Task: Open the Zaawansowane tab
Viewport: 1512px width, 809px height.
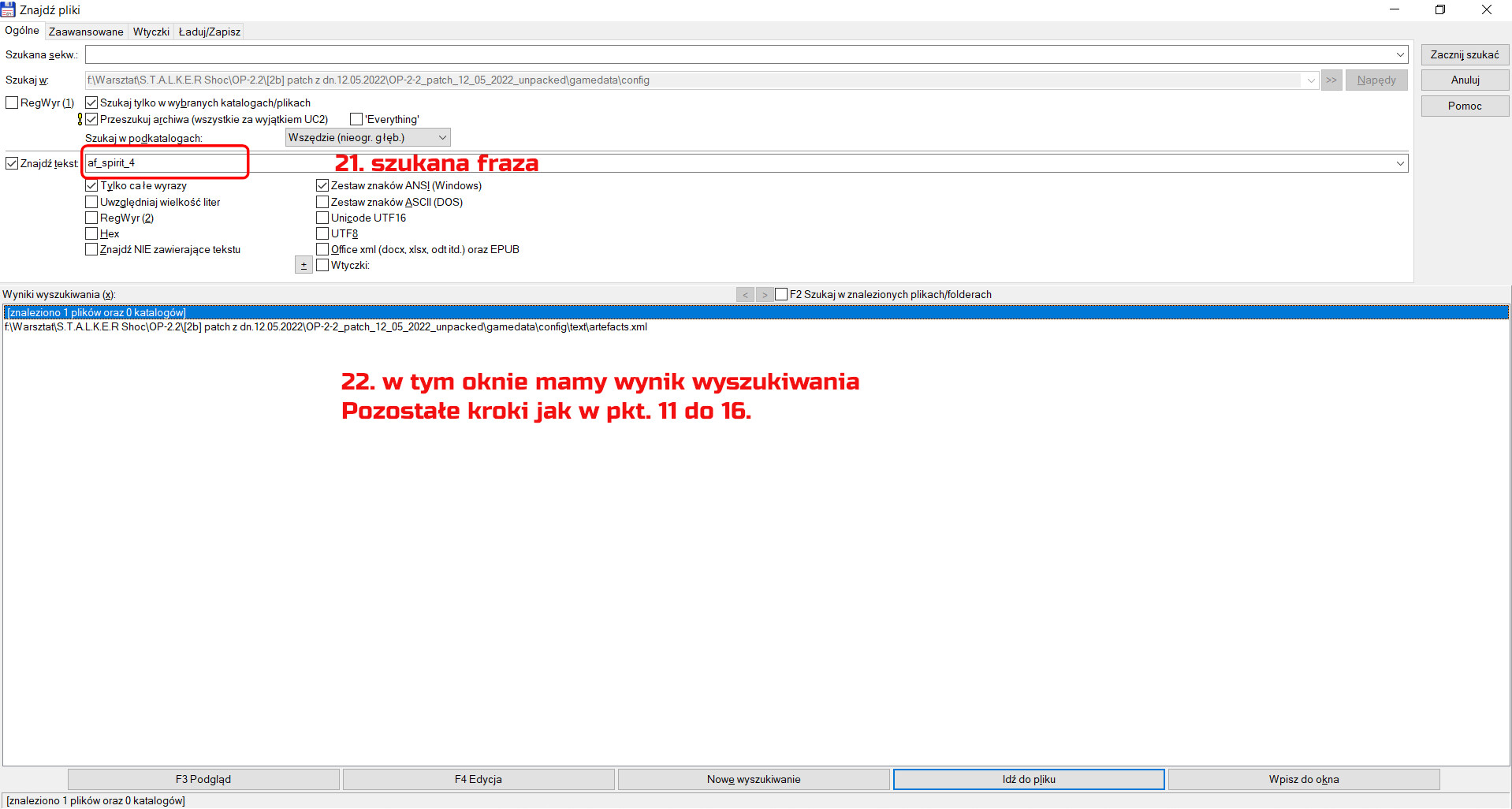Action: coord(86,32)
